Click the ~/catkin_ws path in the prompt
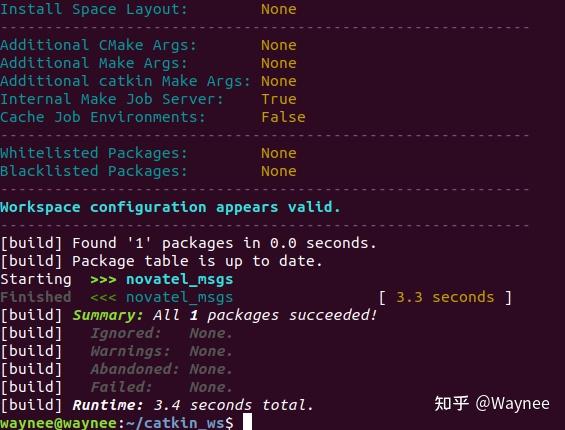Viewport: 565px width, 430px height. [175, 423]
